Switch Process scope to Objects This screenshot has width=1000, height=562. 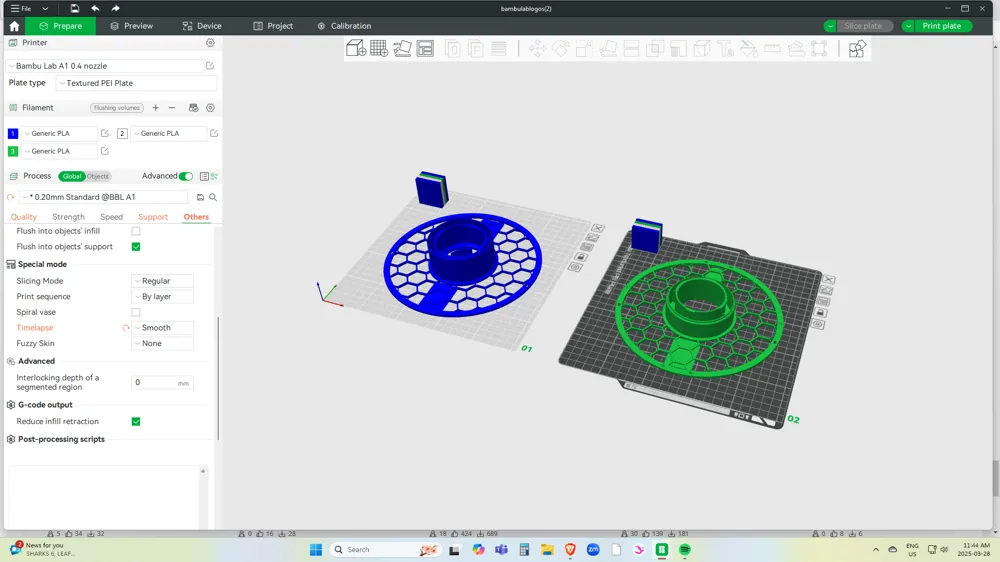tap(98, 176)
